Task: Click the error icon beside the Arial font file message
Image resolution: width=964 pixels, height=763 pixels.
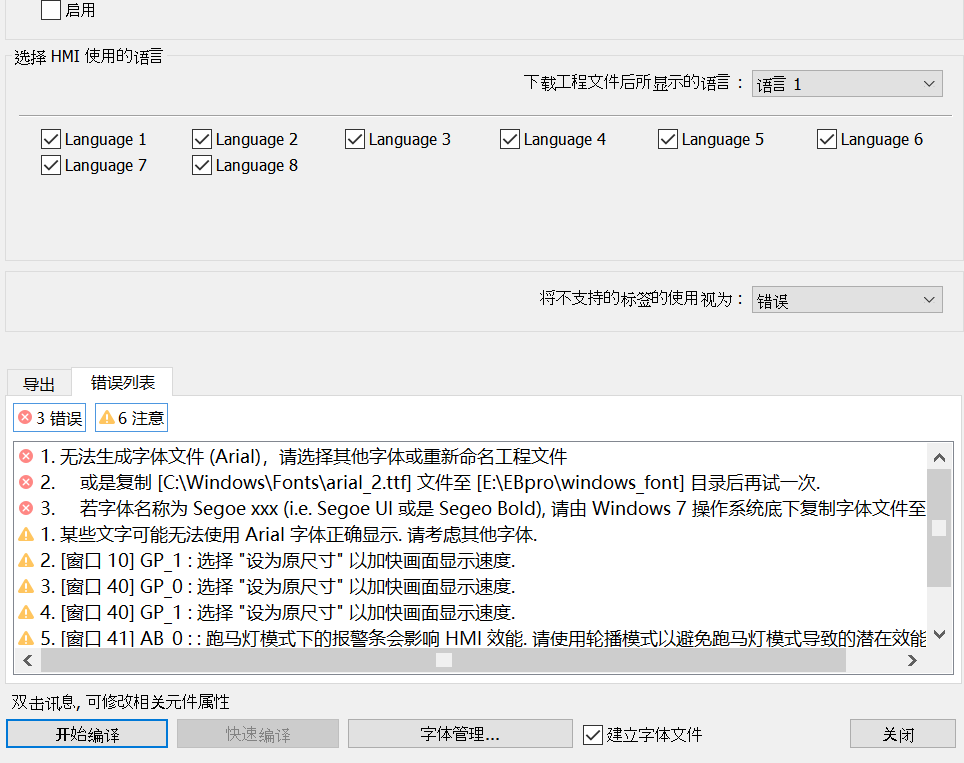Action: (x=26, y=457)
